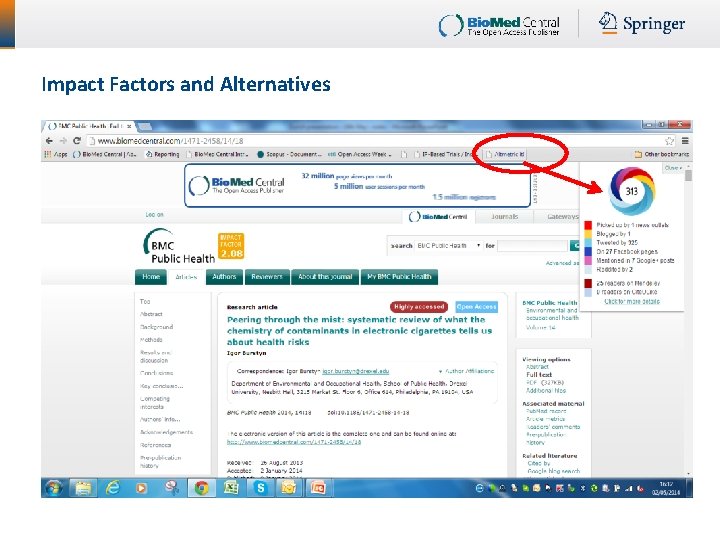The width and height of the screenshot is (720, 540).
Task: Click the BioMed Central banner advertisement
Action: coord(357,186)
